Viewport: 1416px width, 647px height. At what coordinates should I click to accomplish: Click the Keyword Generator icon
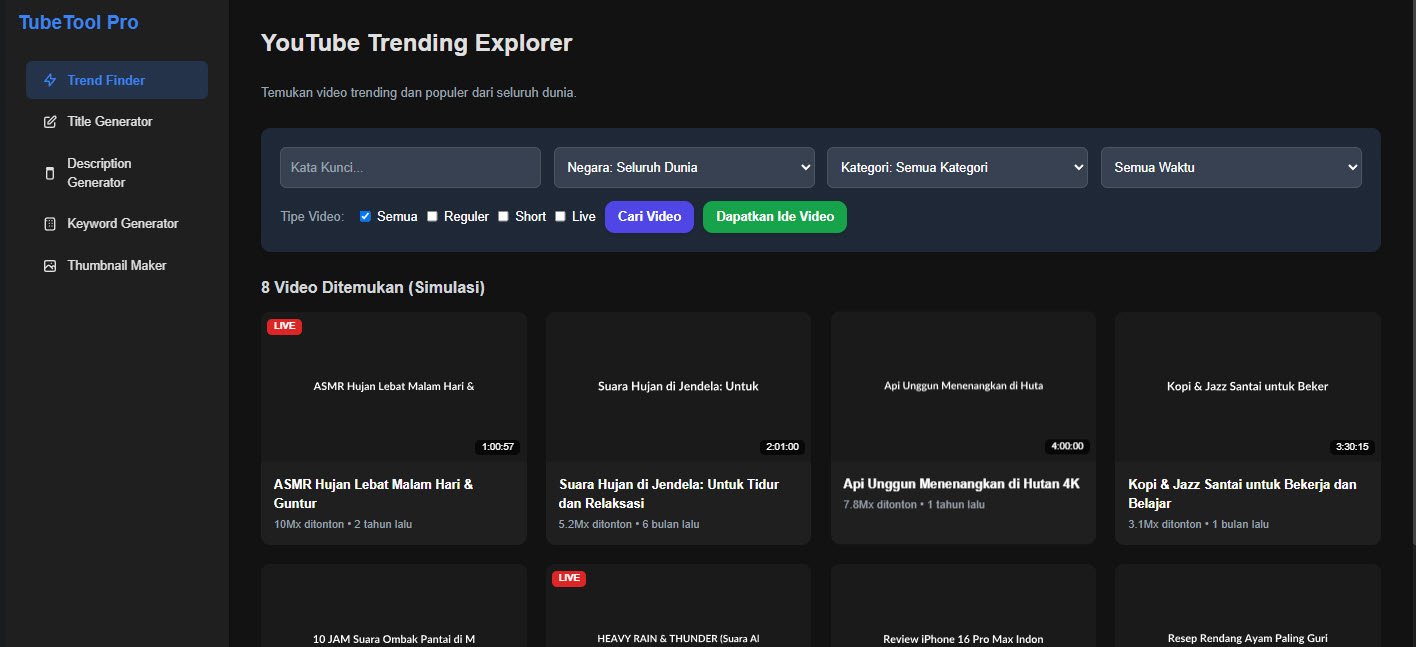(50, 224)
